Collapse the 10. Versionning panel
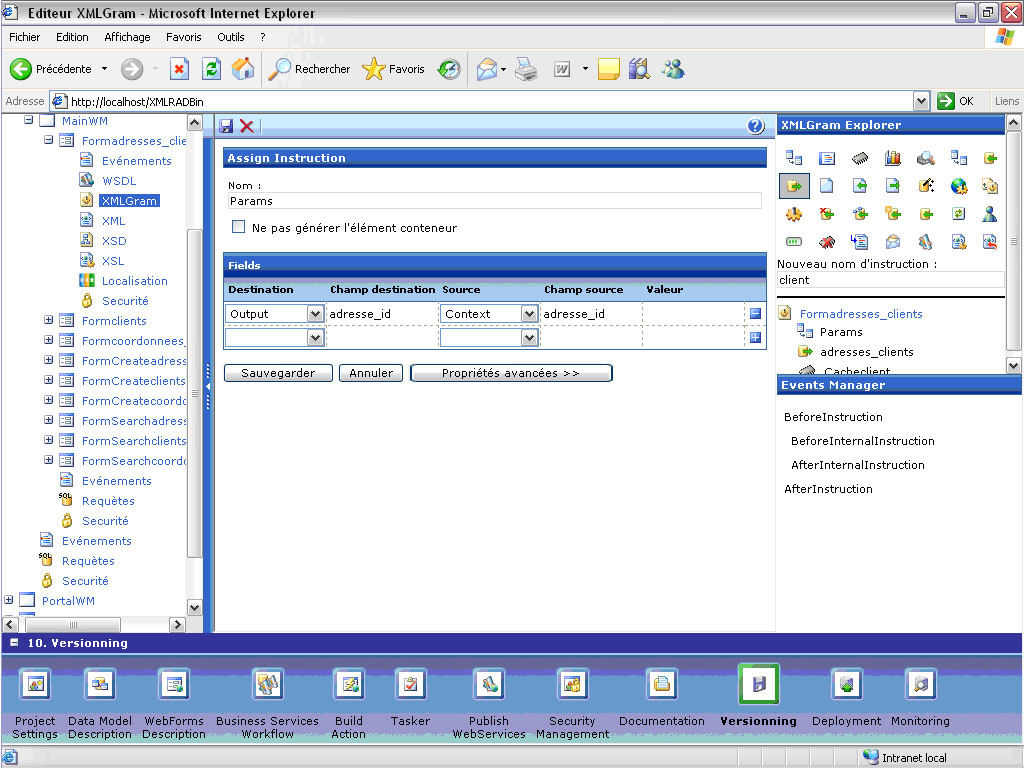 (14, 643)
